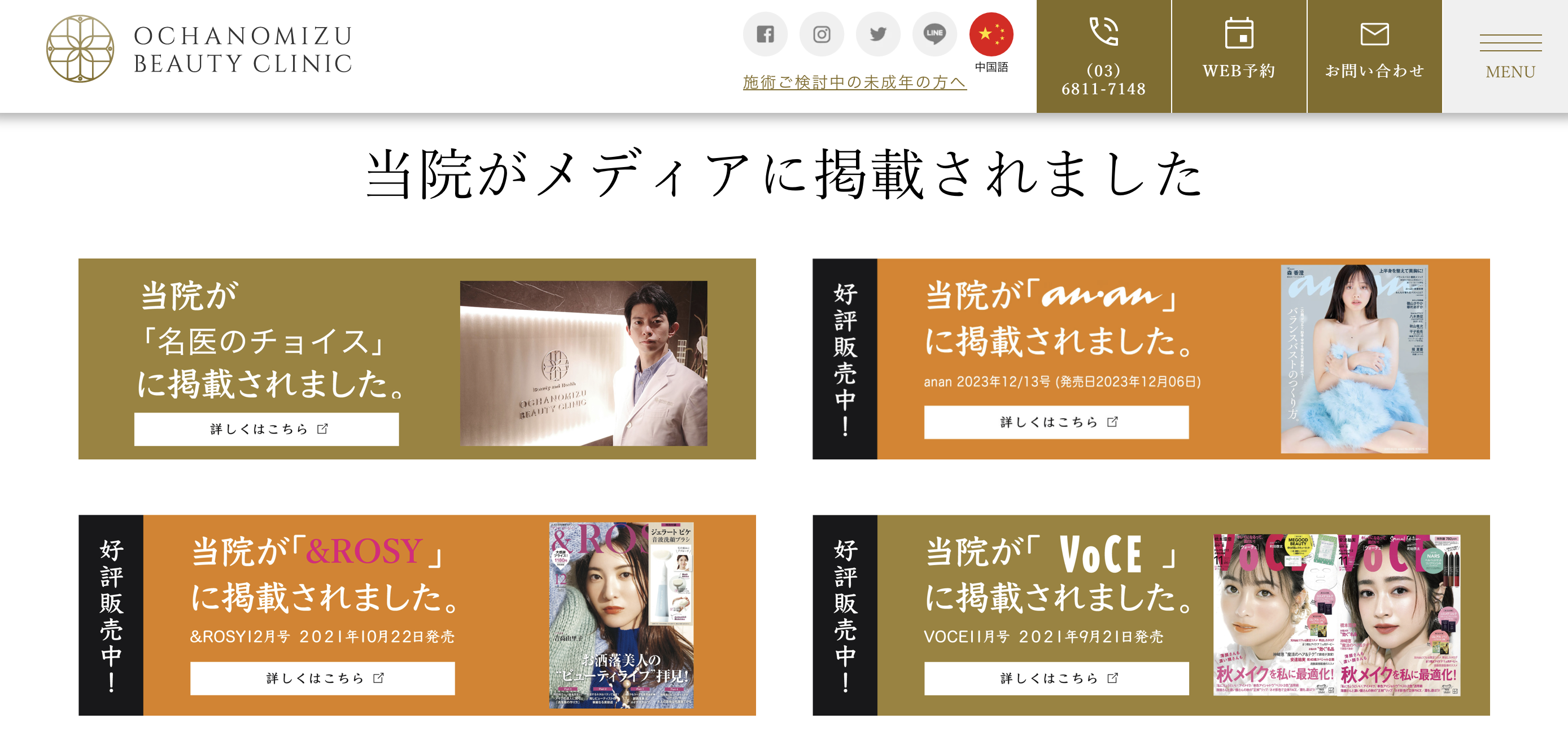Click 詳しくはこちら under 名医のチョイス
The image size is (1568, 736).
pos(267,430)
